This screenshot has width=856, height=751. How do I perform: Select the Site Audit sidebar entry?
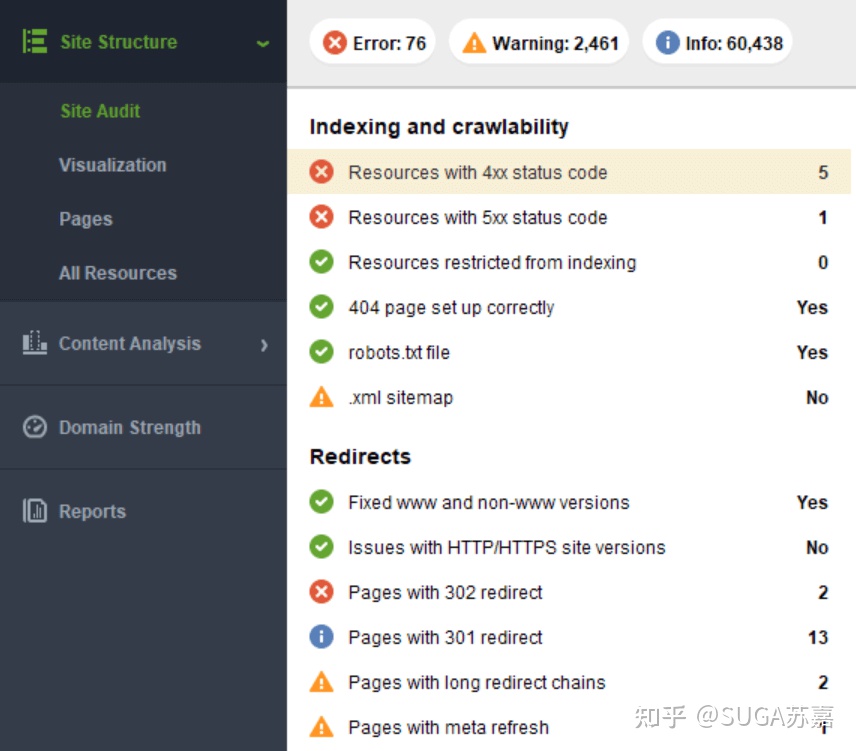coord(100,111)
